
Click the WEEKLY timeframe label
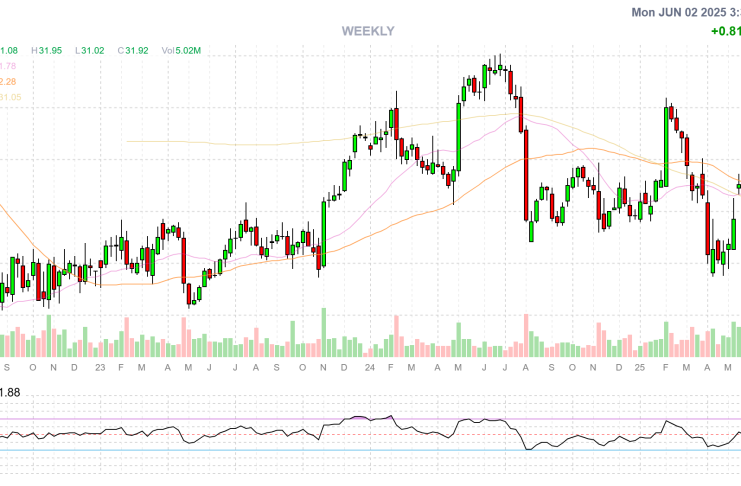pyautogui.click(x=368, y=31)
